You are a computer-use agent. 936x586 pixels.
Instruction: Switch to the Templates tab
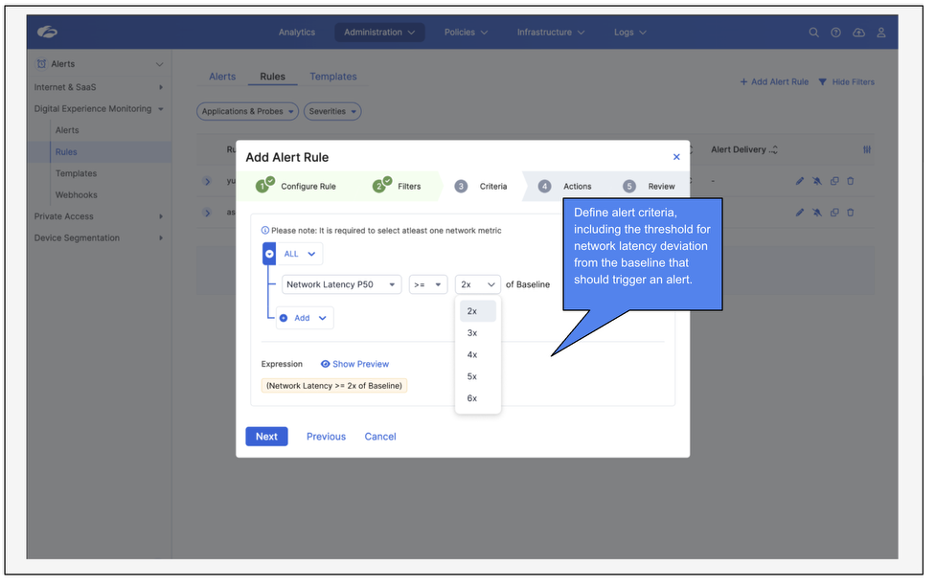(x=333, y=77)
